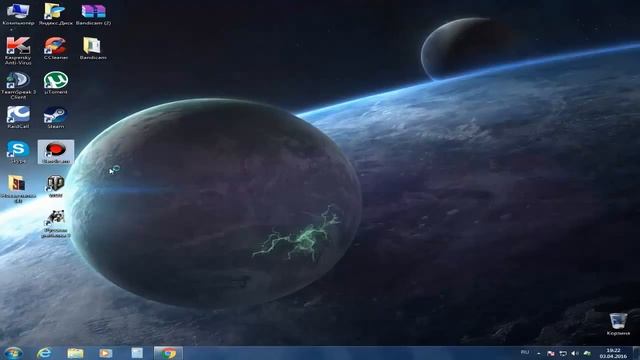Click the RU language indicator
Viewport: 640px width, 360px height.
(525, 352)
